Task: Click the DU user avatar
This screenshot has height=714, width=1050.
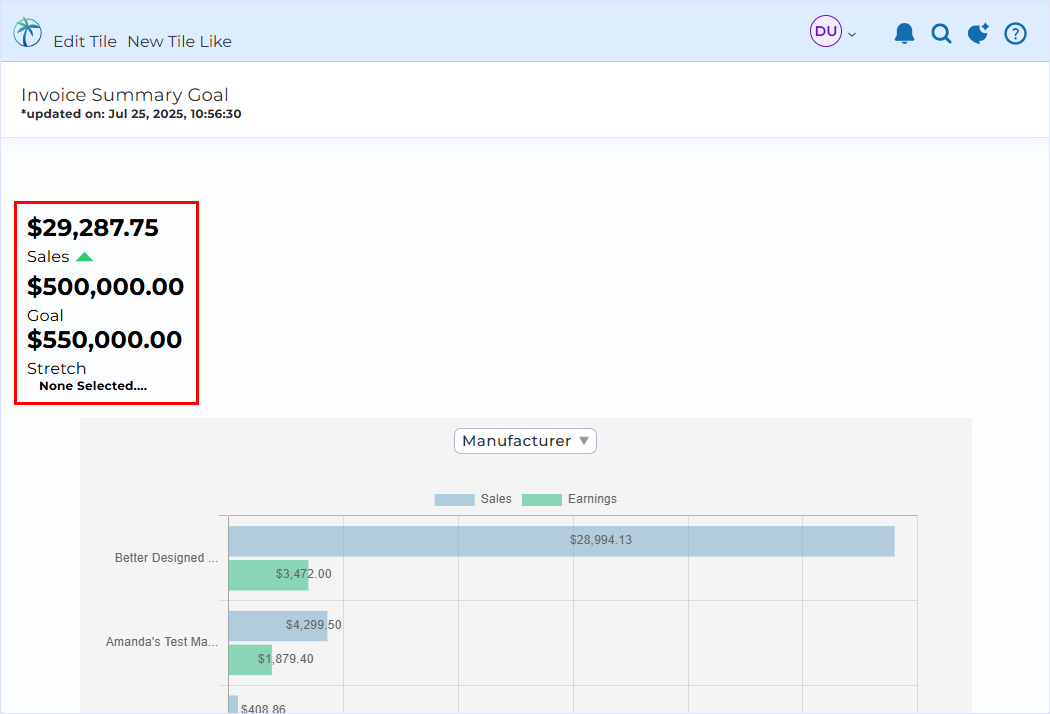Action: (x=826, y=31)
